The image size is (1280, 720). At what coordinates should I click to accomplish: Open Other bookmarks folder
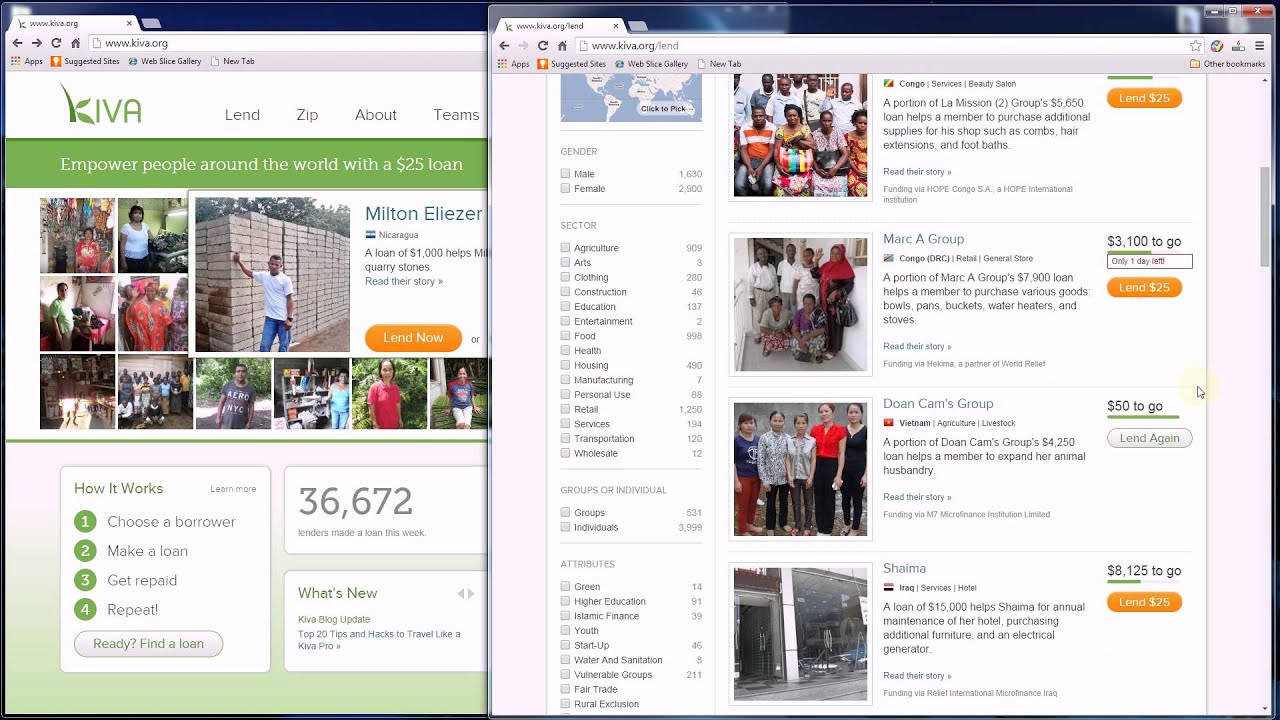point(1227,64)
